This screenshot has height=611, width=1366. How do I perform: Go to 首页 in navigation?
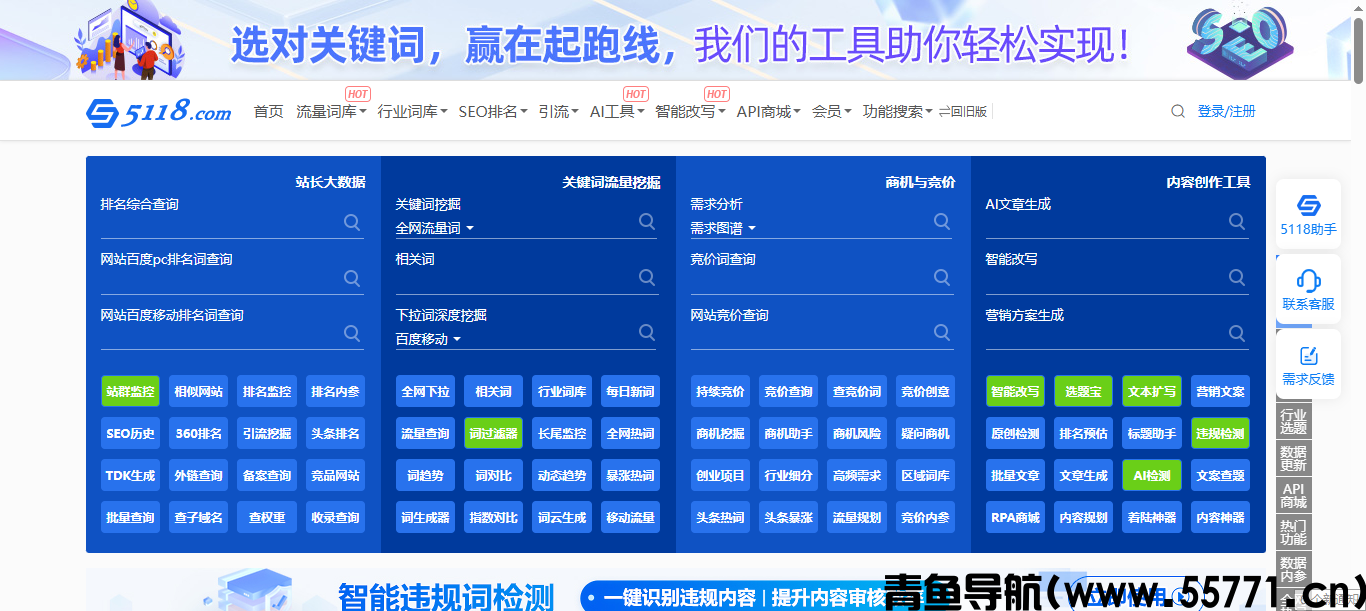(268, 111)
